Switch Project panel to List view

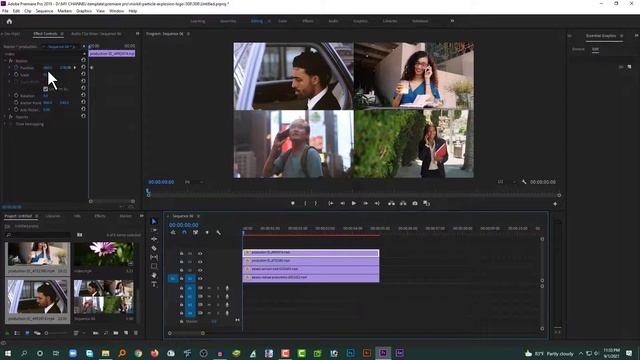tap(17, 333)
